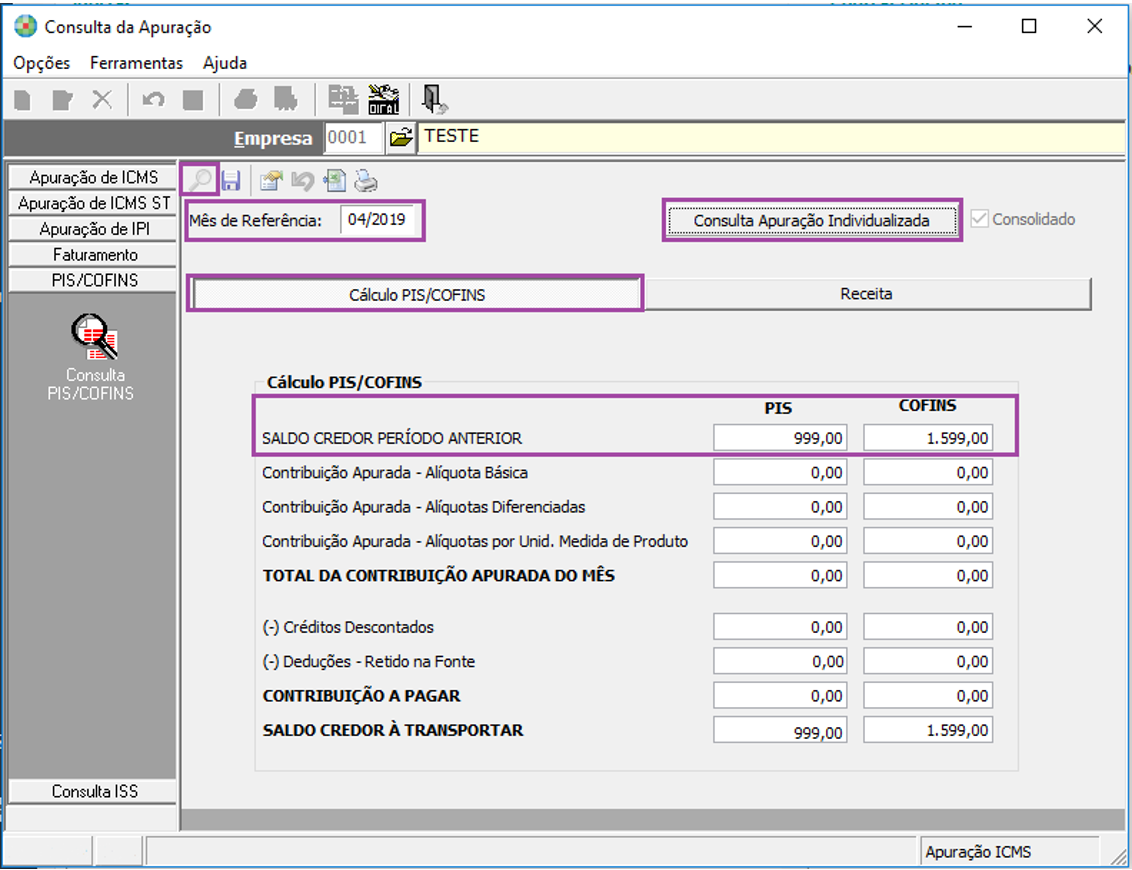Image resolution: width=1132 pixels, height=870 pixels.
Task: Click the Mês de Referência input field
Action: pyautogui.click(x=378, y=220)
